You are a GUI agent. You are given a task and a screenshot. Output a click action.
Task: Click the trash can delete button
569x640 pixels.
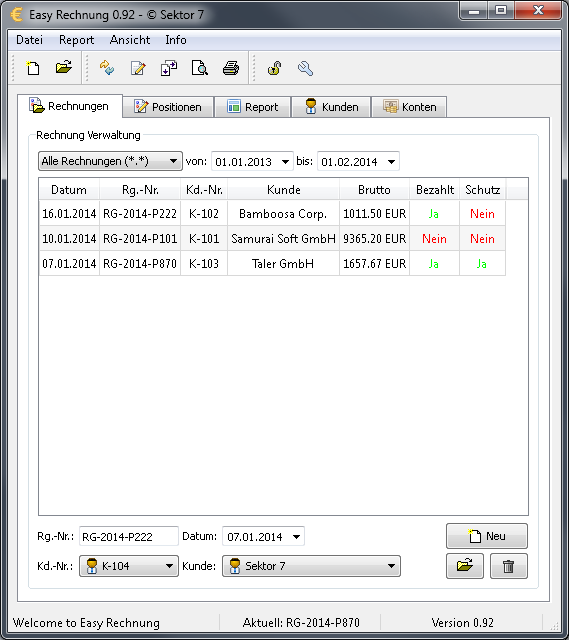509,566
